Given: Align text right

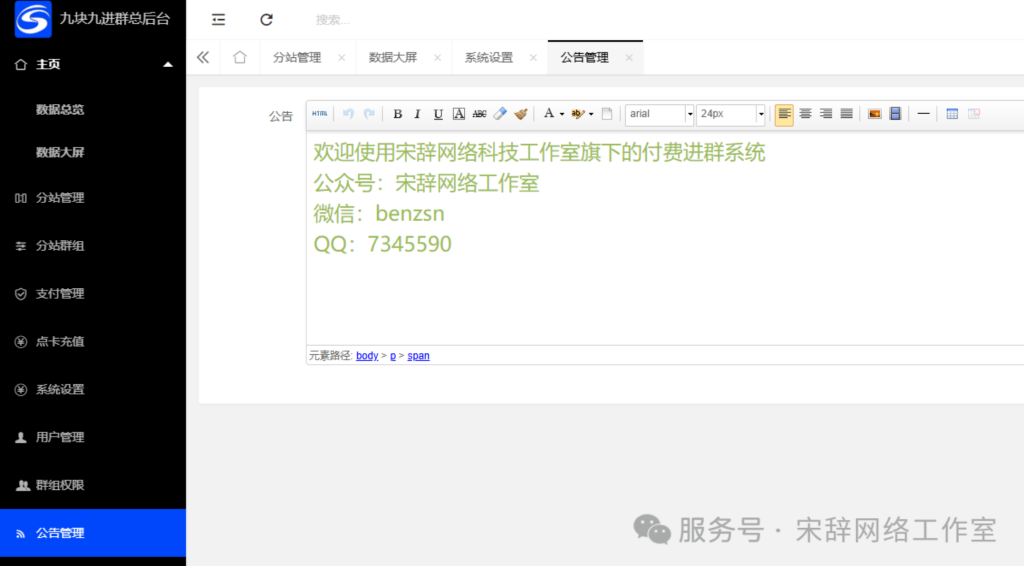Looking at the screenshot, I should tap(826, 114).
